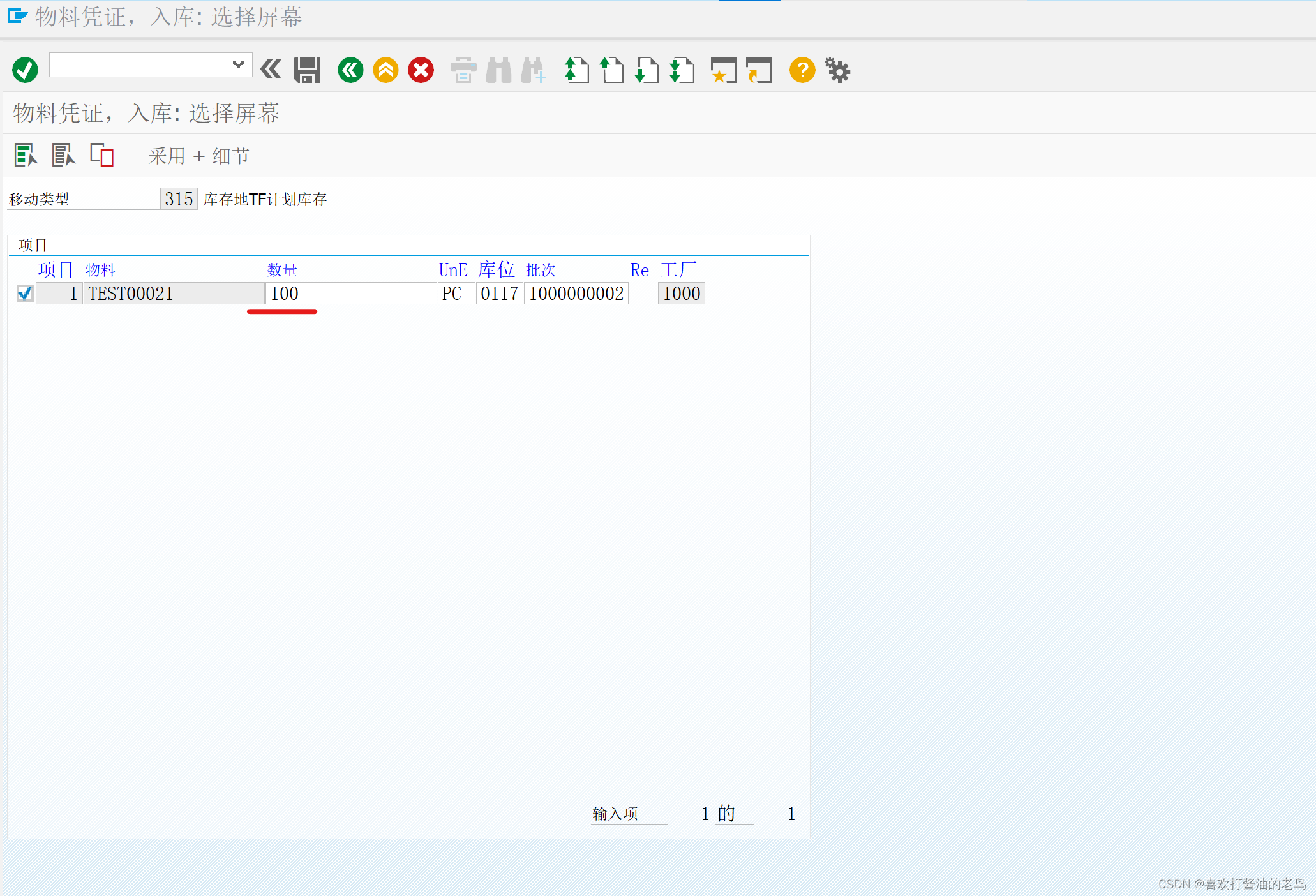The image size is (1316, 896).
Task: Open the window menu icon at top left
Action: [17, 16]
